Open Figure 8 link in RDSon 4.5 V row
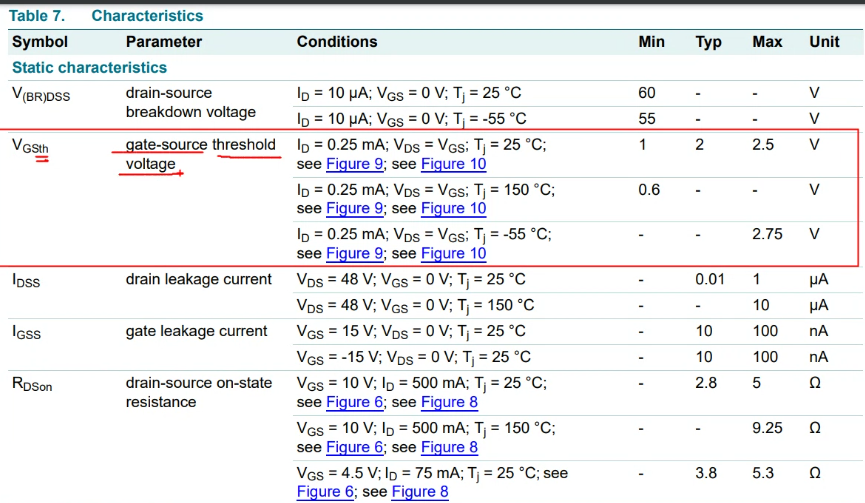The height and width of the screenshot is (503, 865). pyautogui.click(x=420, y=492)
